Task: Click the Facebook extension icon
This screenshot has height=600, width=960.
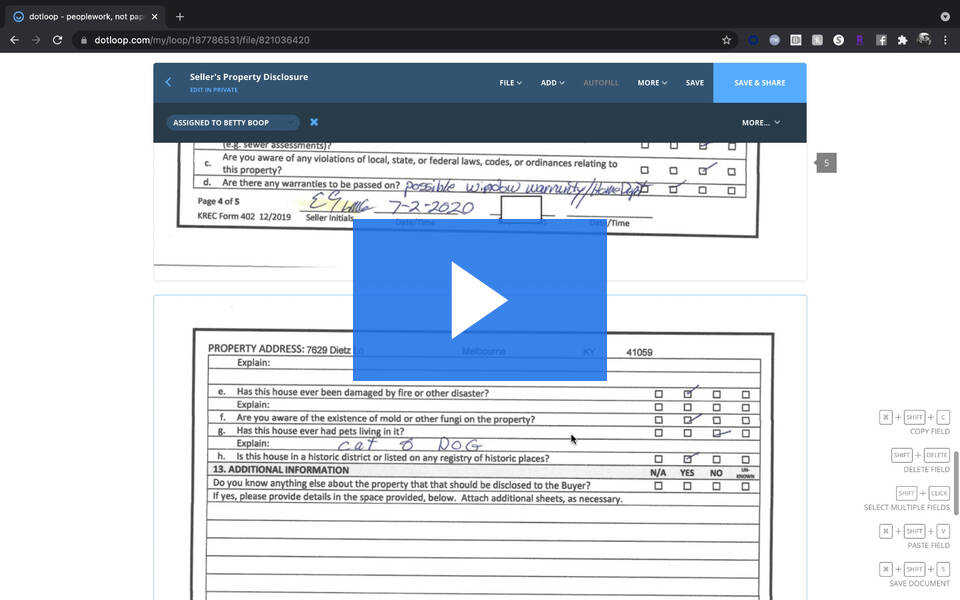Action: 881,40
